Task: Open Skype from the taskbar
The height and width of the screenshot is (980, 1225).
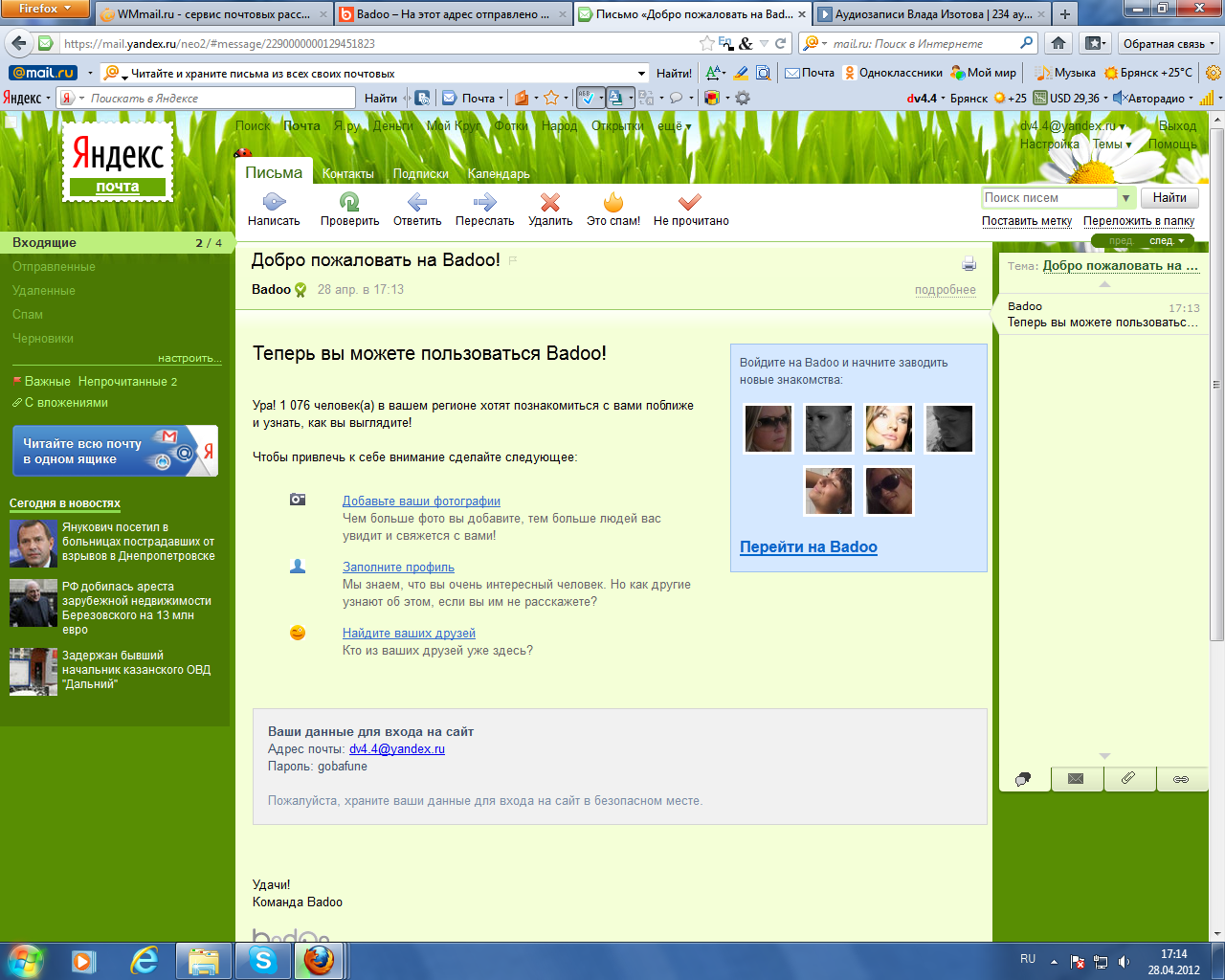Action: pyautogui.click(x=262, y=960)
